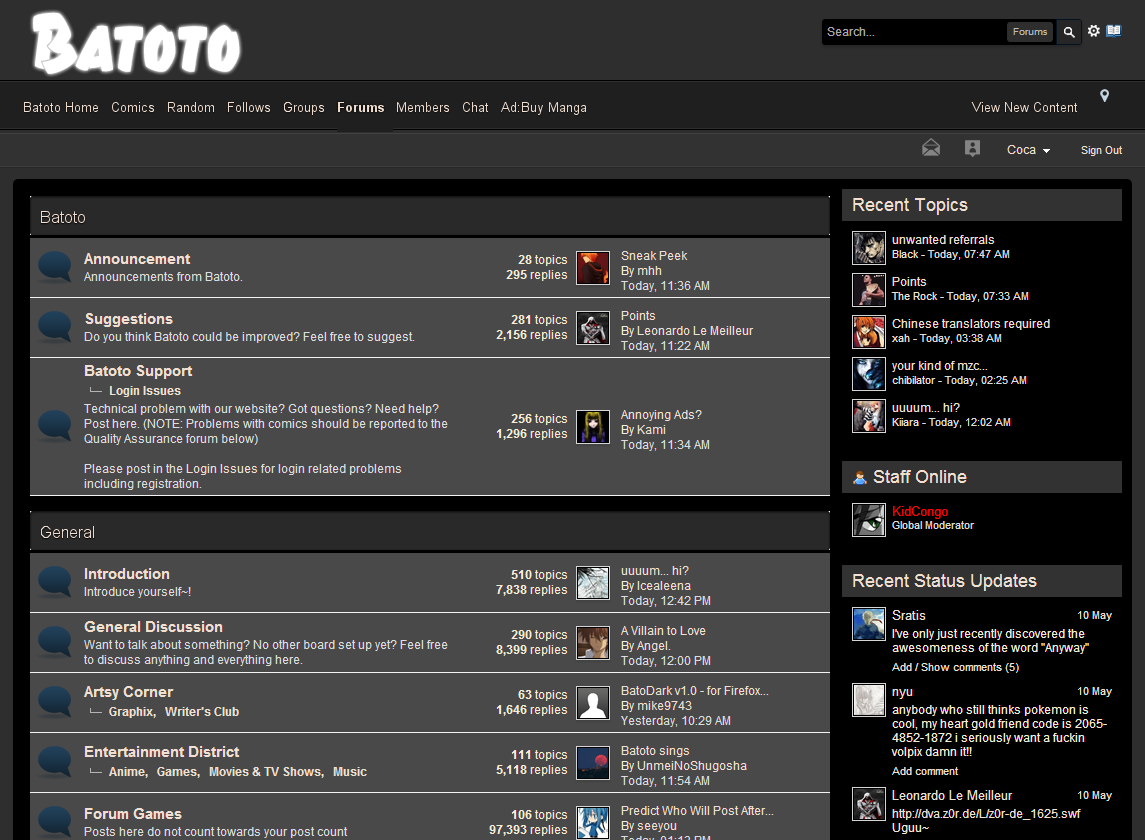Click Add / Show comments (5)
The image size is (1145, 840).
click(955, 667)
